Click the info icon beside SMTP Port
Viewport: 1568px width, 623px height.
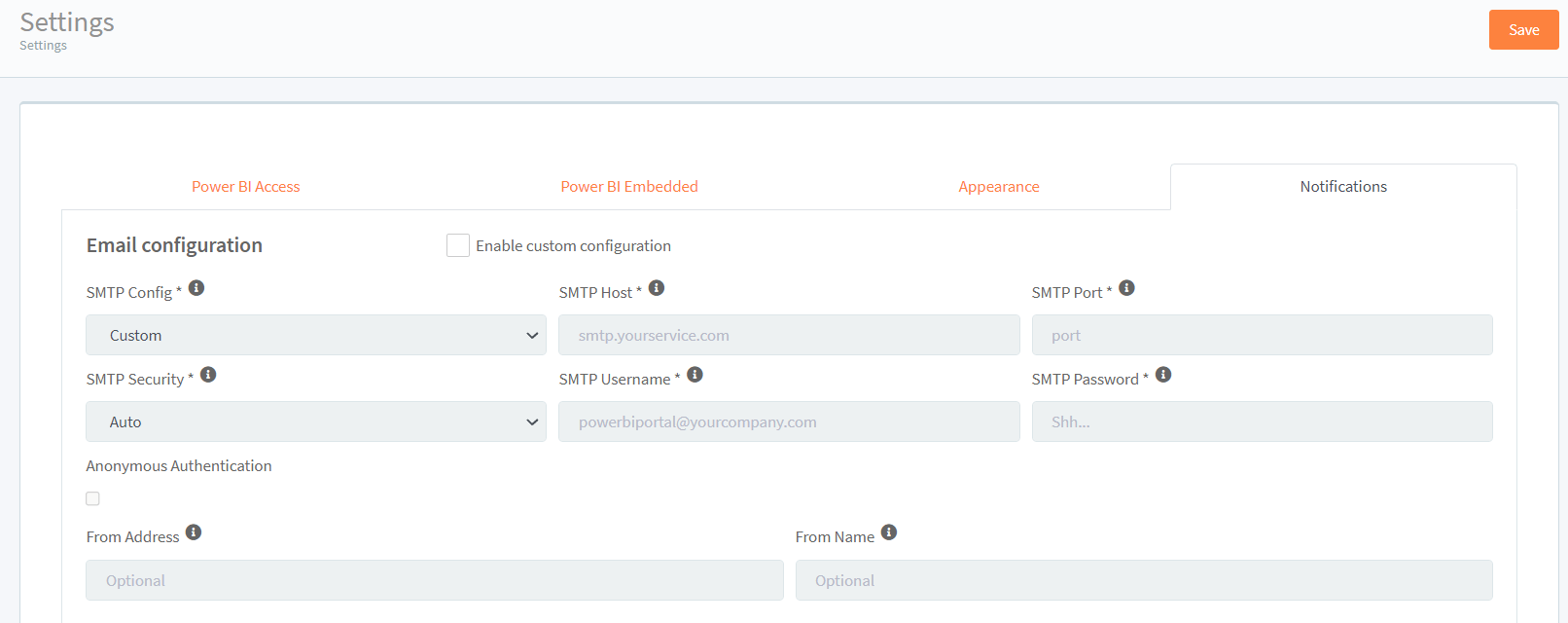(1126, 288)
